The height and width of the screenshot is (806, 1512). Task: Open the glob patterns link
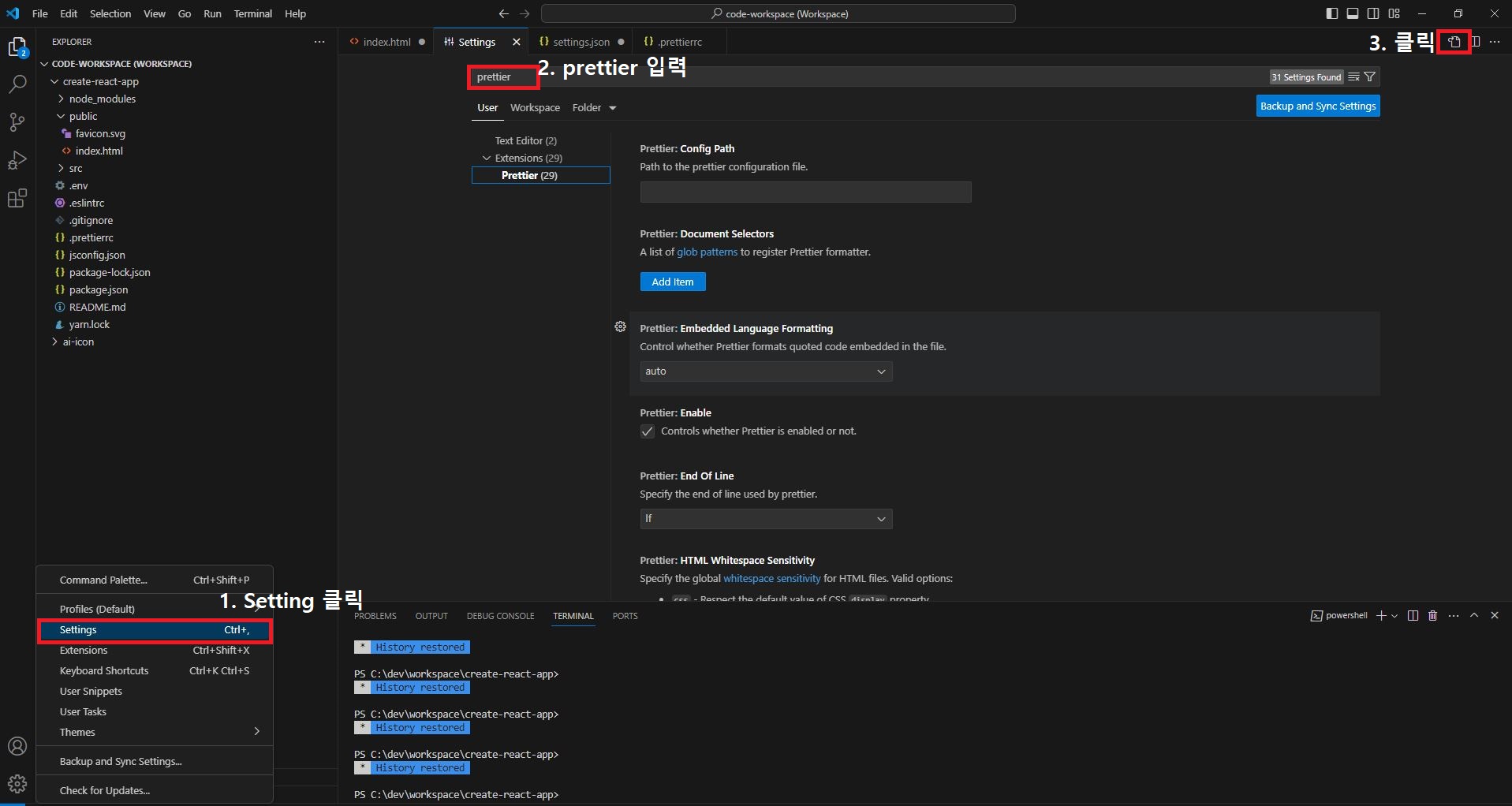707,252
